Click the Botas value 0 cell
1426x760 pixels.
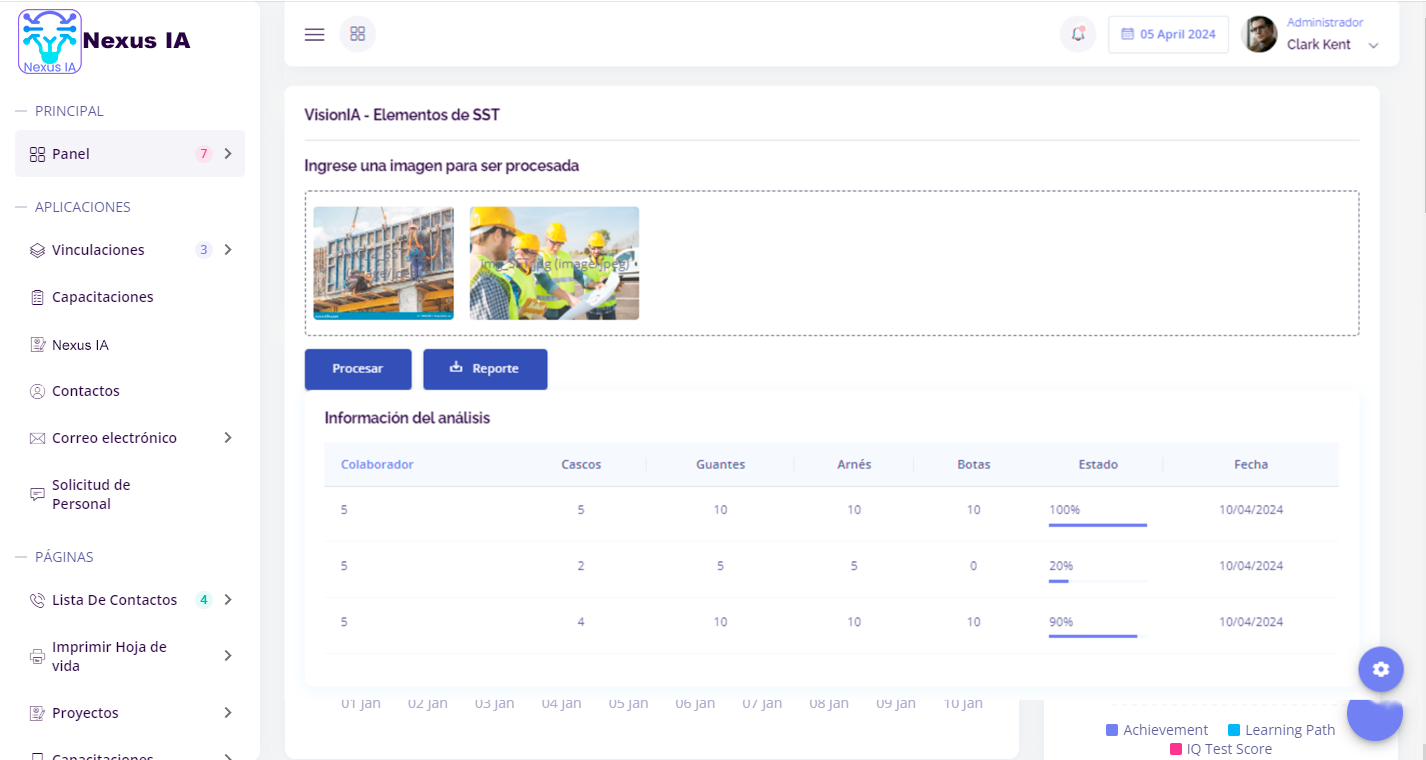pyautogui.click(x=974, y=566)
